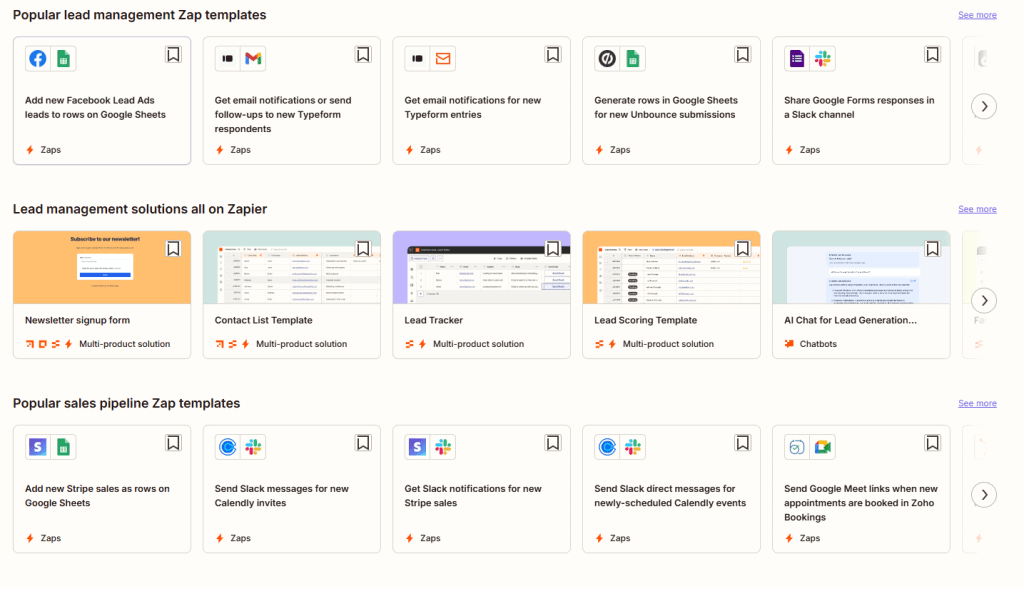Viewport: 1024px width, 589px height.
Task: Open the Lead Tracker preview thumbnail
Action: (481, 267)
